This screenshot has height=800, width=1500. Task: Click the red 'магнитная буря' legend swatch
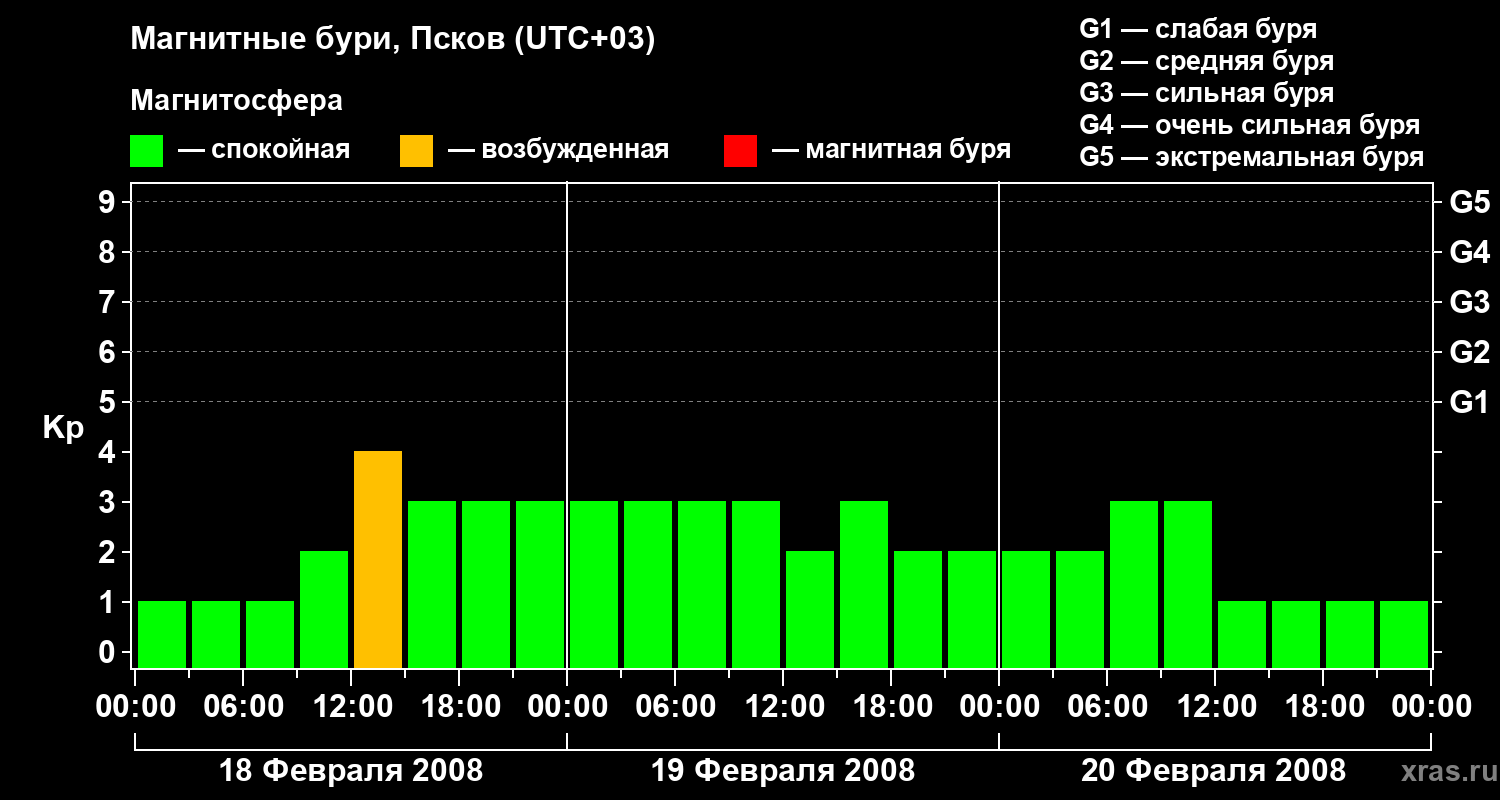click(x=740, y=151)
